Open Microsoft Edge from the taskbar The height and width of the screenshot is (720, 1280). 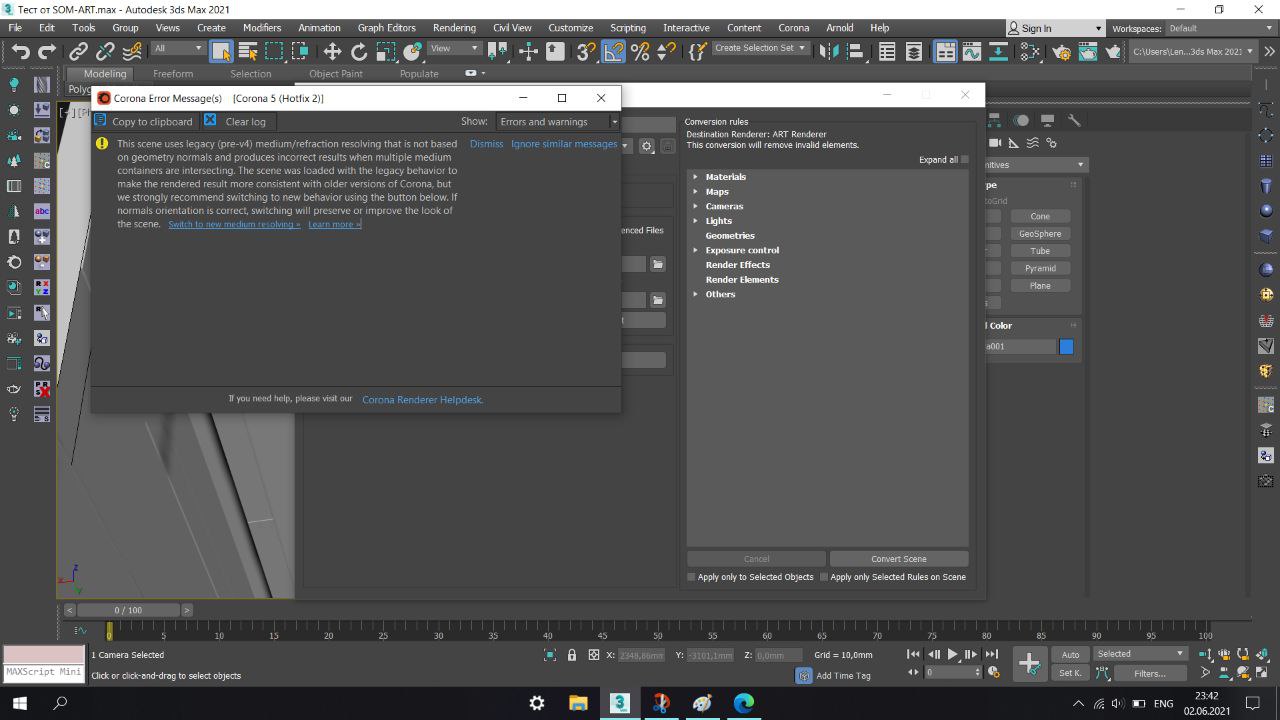point(744,703)
